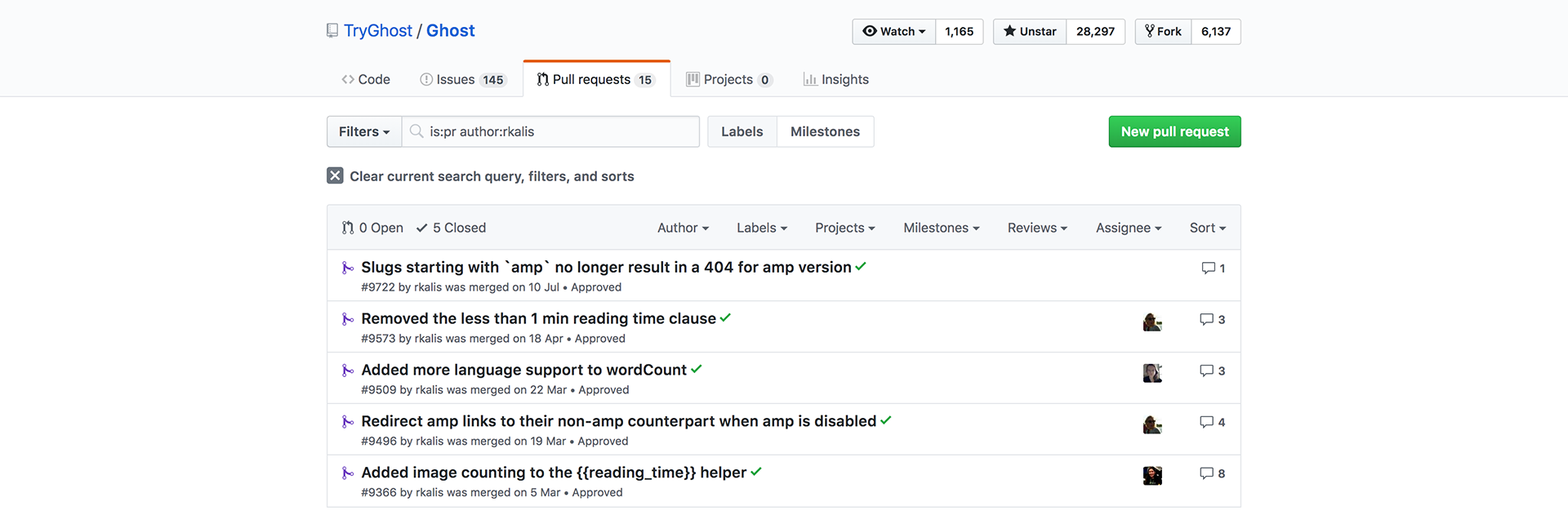Viewport: 1568px width, 515px height.
Task: Click 'Approved' review status on PR #9496
Action: coord(603,442)
